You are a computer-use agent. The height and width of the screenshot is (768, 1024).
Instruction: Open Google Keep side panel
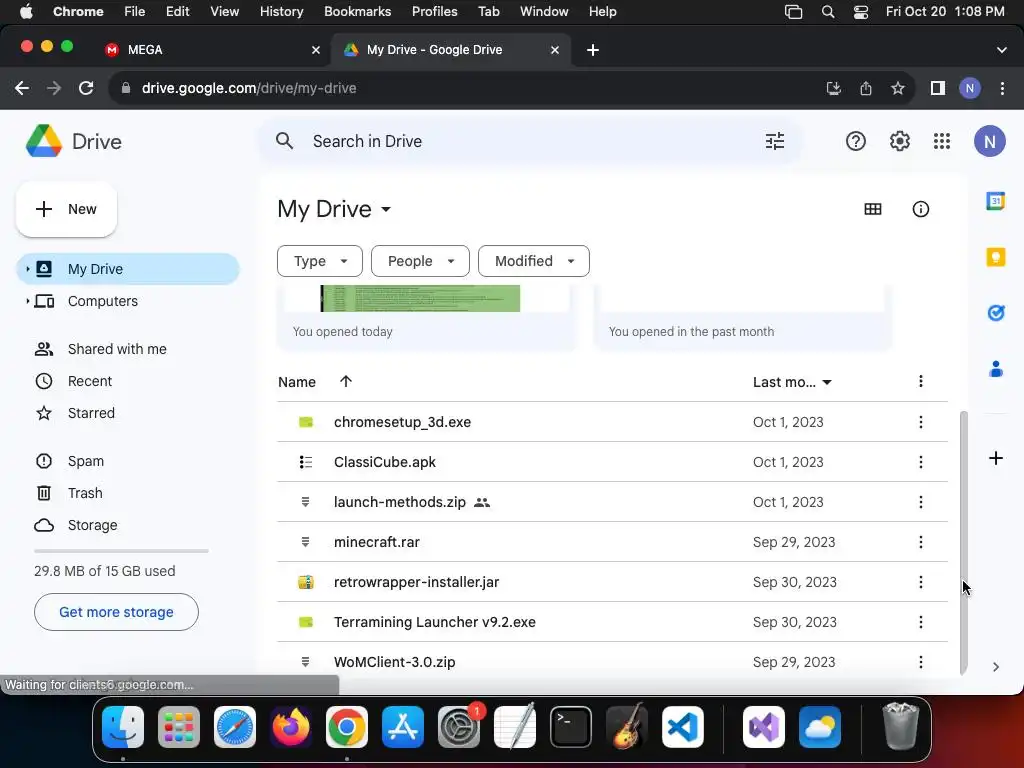coord(995,257)
